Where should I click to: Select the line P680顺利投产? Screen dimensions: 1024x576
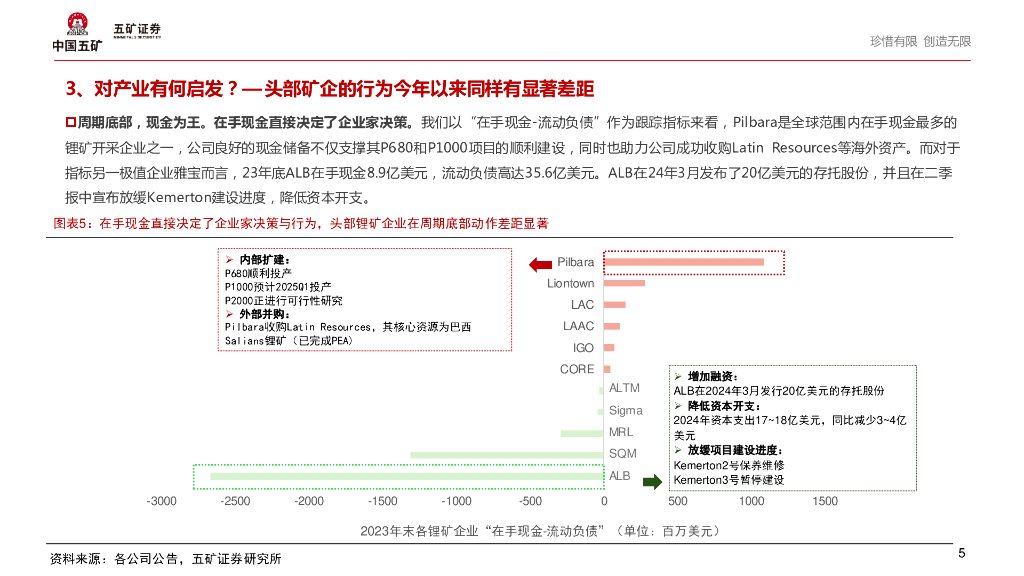[258, 274]
